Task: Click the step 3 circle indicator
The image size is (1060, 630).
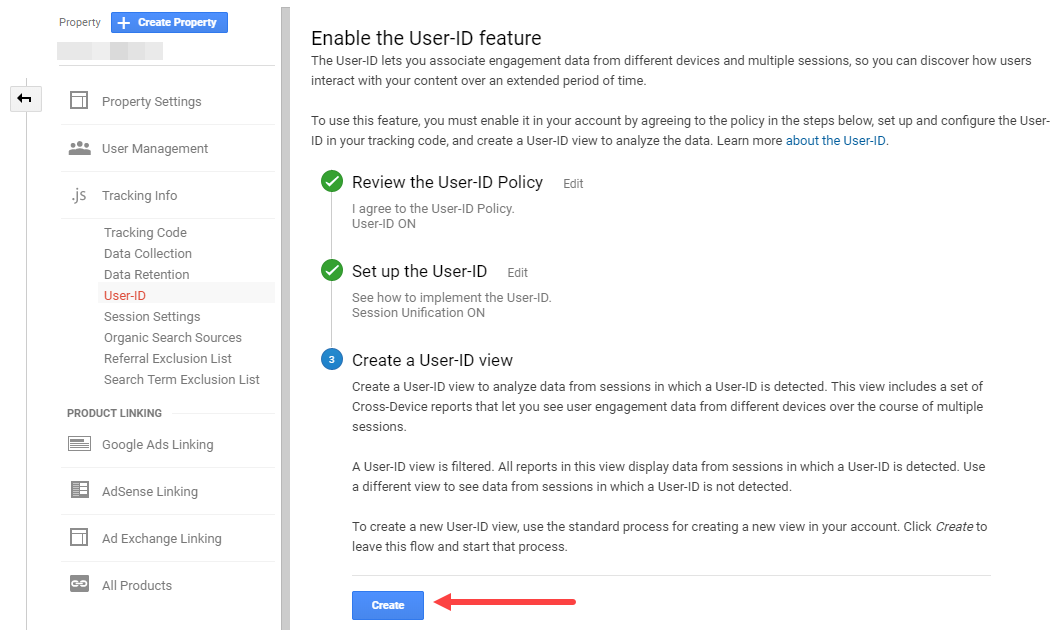Action: [x=331, y=360]
